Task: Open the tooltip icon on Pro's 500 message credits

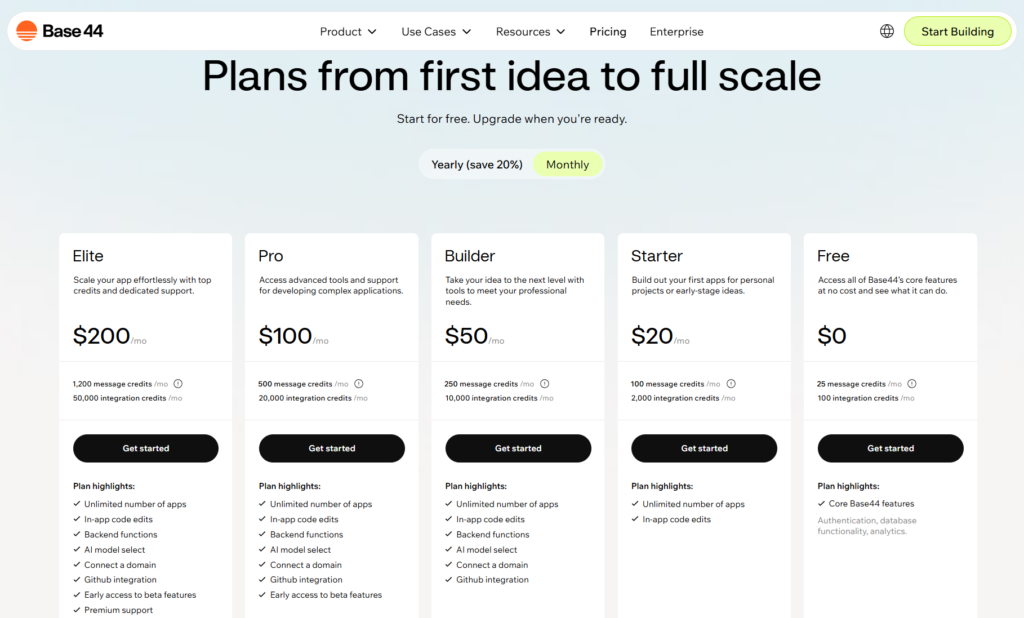Action: tap(359, 383)
